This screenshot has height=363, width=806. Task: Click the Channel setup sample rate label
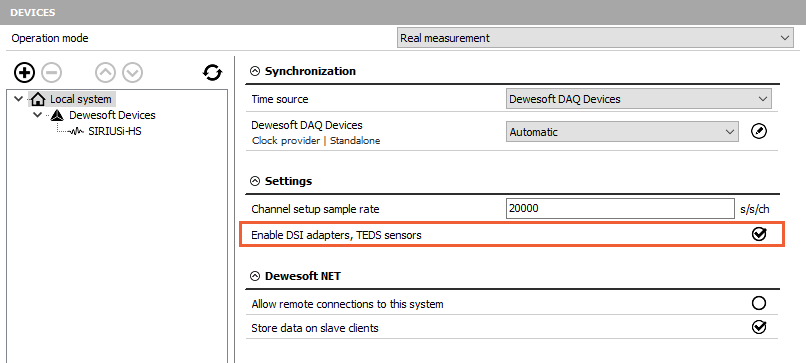316,209
